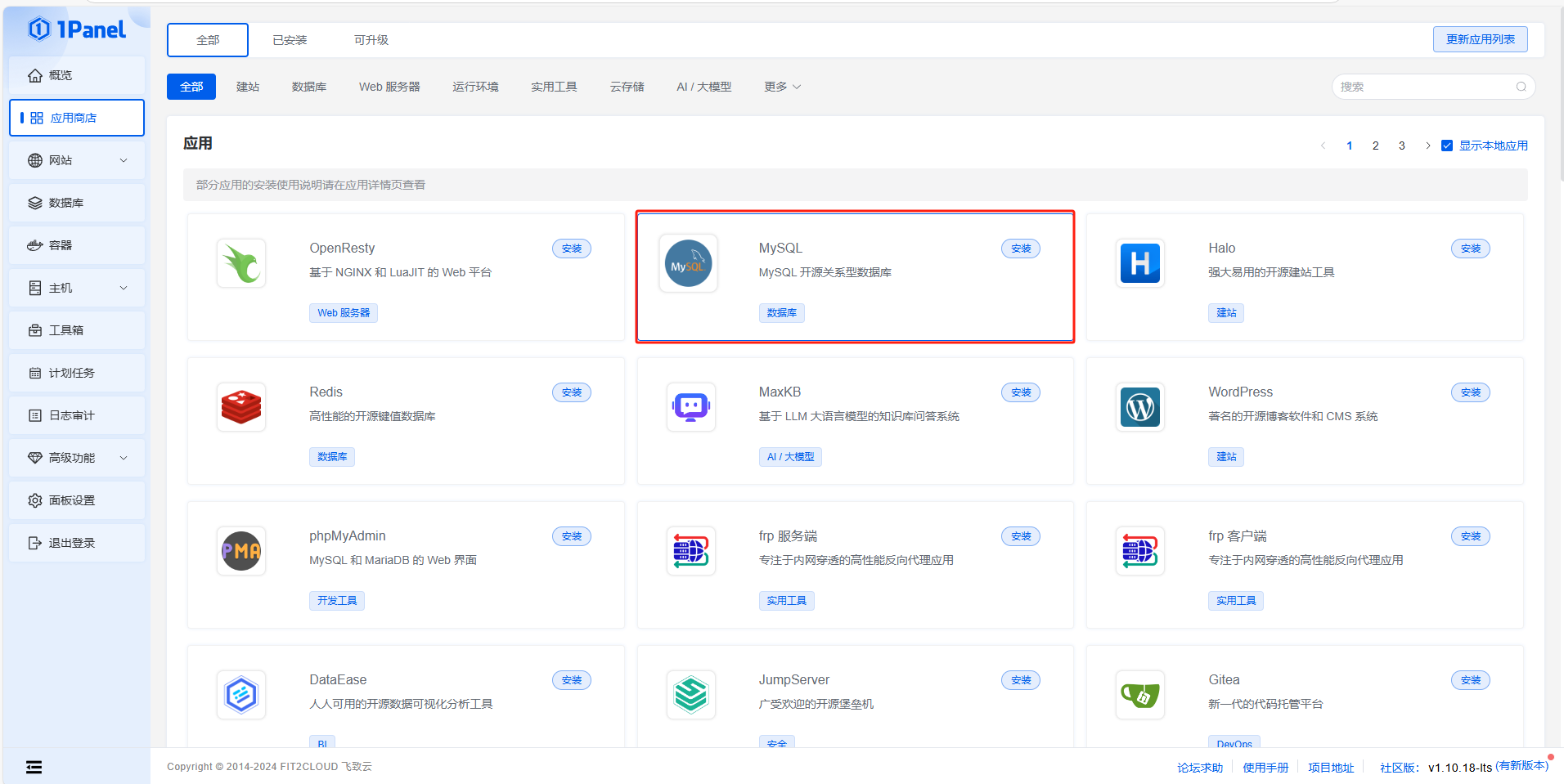Viewport: 1564px width, 784px height.
Task: Switch to the top 全部 tab
Action: 208,40
